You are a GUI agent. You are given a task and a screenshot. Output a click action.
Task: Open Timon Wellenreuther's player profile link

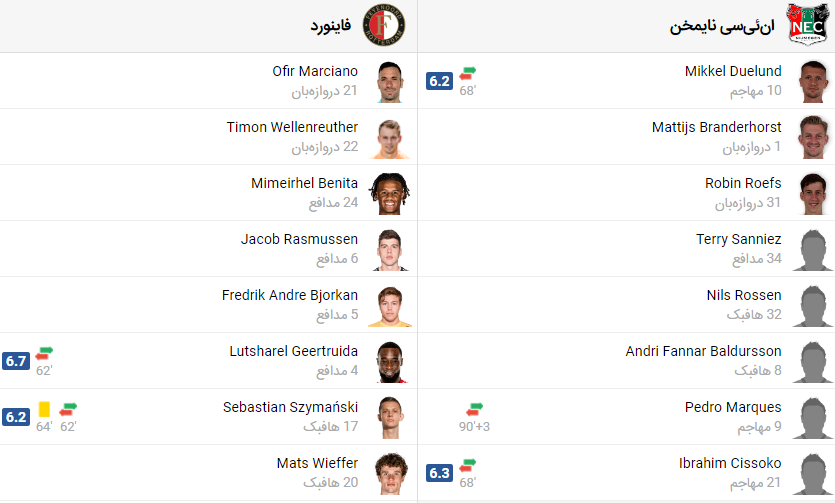[292, 128]
